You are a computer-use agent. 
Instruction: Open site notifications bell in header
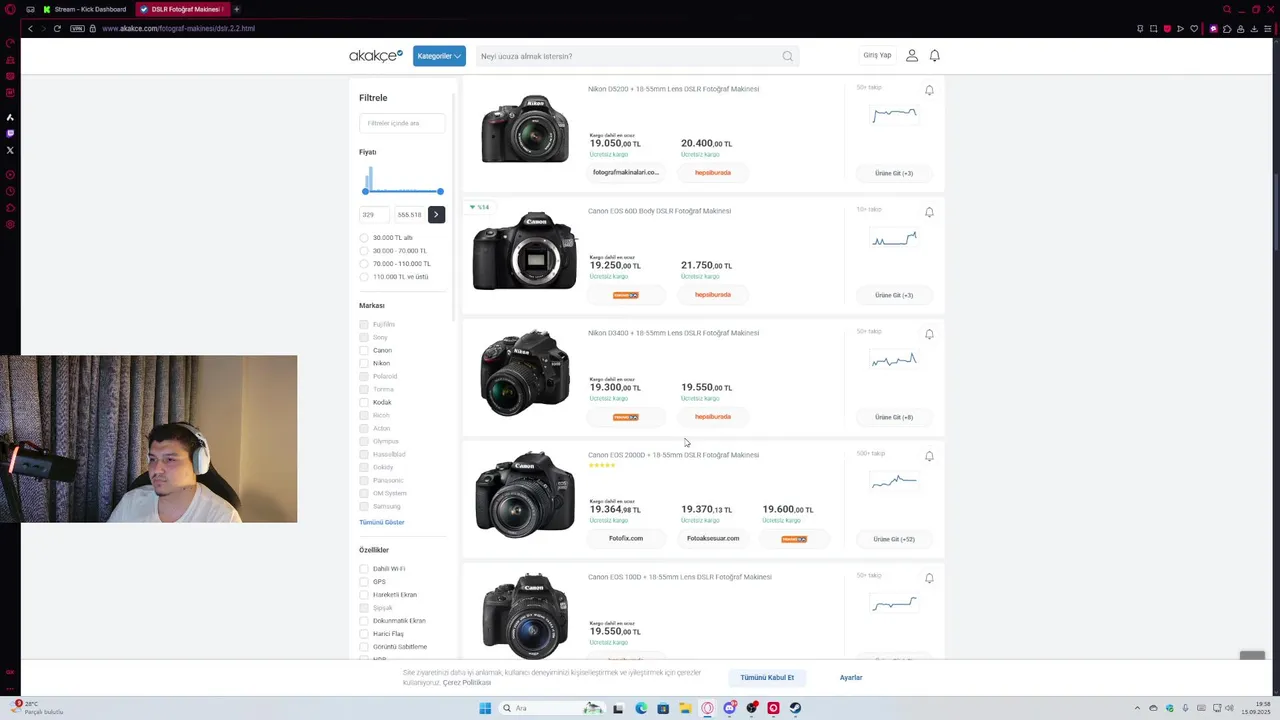(935, 56)
